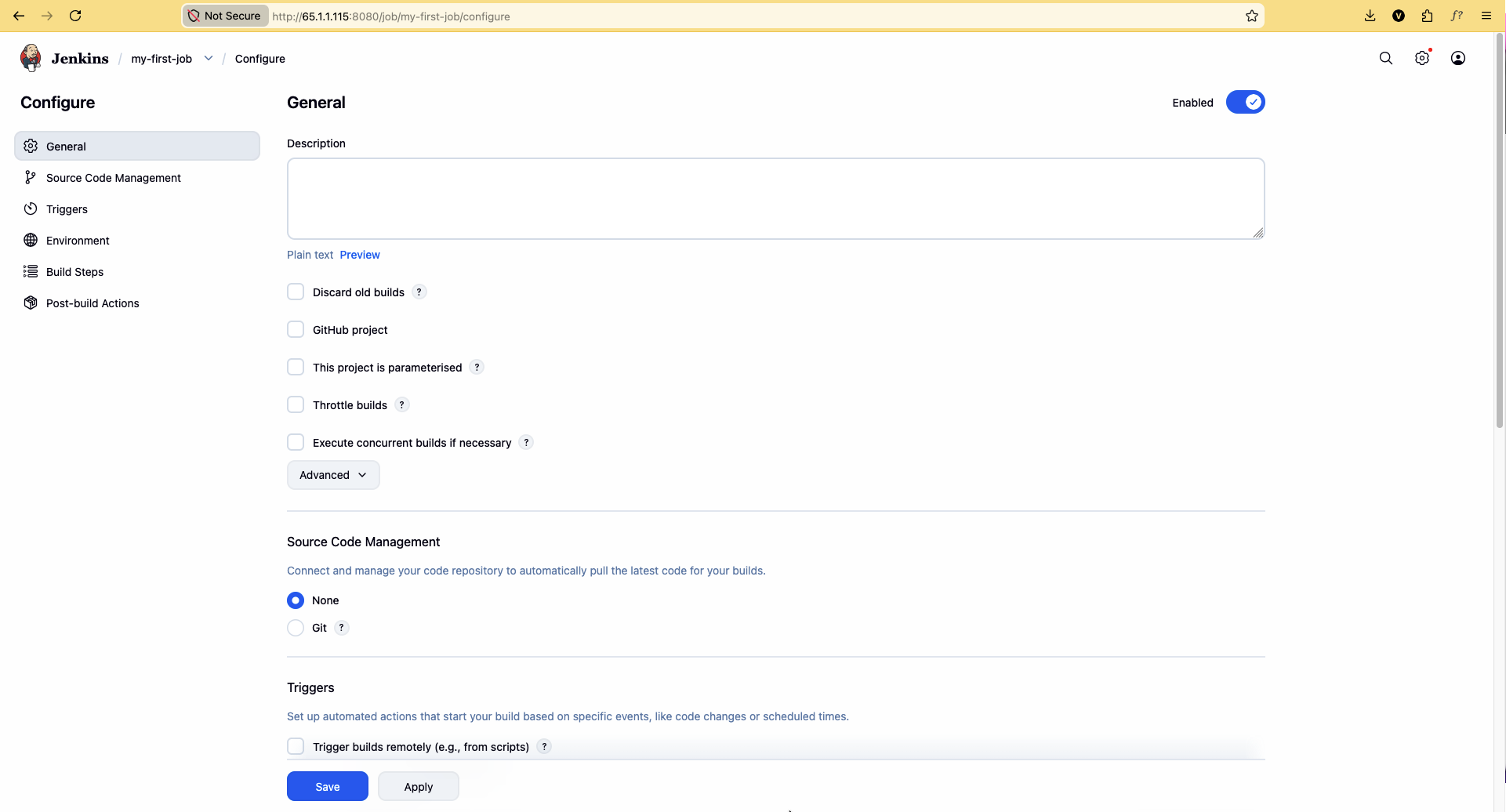Check Trigger builds remotely
1506x812 pixels.
coord(296,746)
